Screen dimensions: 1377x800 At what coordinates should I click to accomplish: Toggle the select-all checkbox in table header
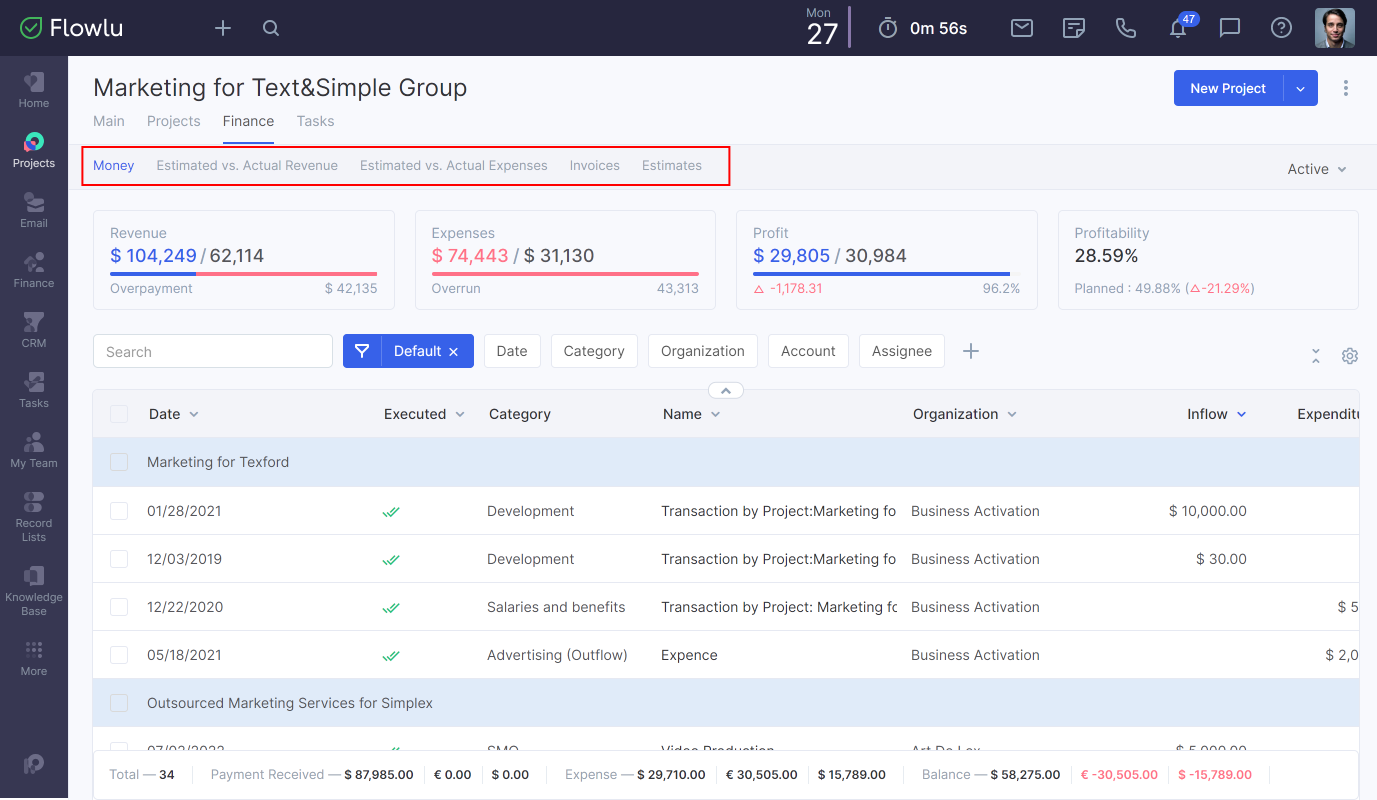pos(119,414)
